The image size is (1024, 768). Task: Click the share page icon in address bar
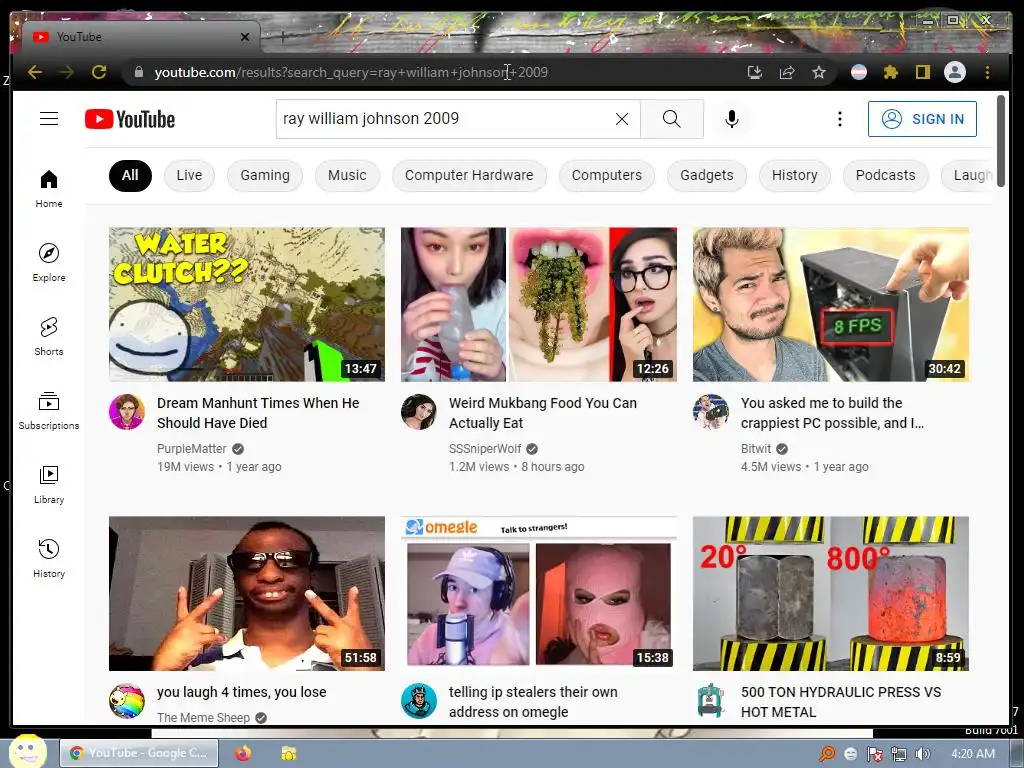click(787, 72)
